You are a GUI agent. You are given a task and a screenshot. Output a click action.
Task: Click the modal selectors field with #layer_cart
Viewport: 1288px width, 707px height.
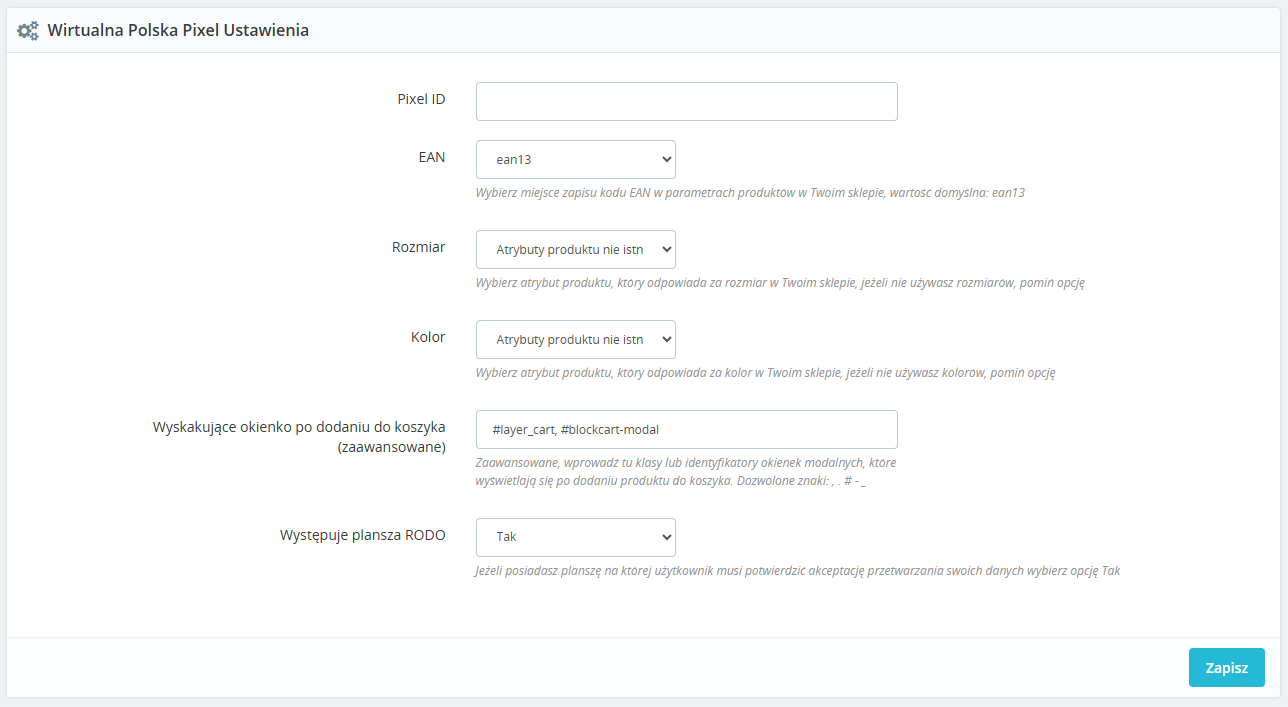tap(686, 429)
